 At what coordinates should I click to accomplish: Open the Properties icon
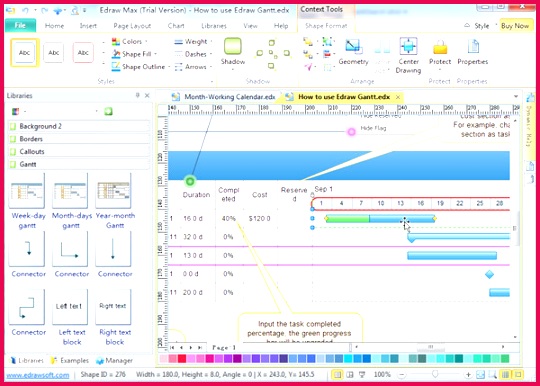tap(473, 47)
